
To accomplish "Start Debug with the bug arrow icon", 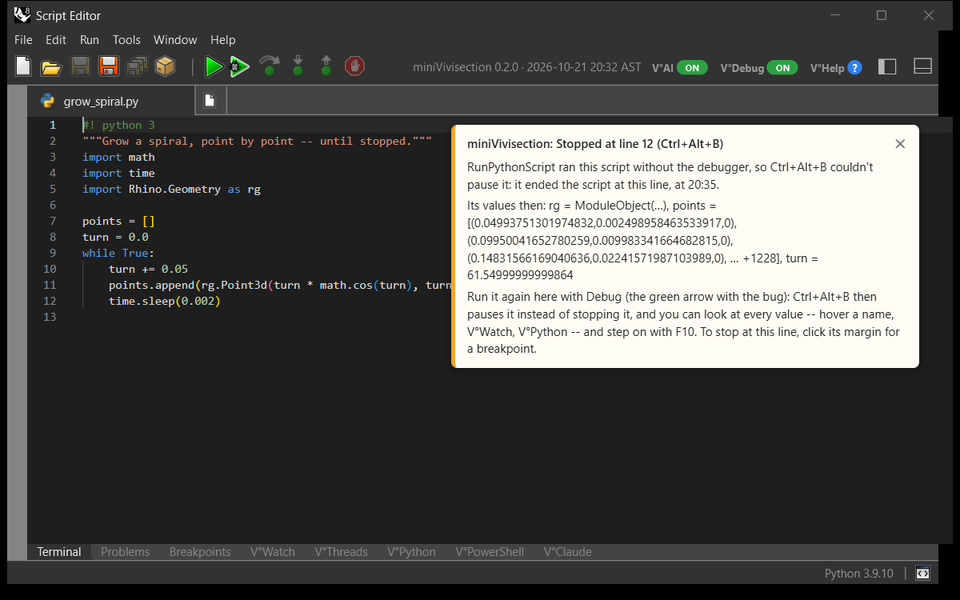I will (x=239, y=66).
